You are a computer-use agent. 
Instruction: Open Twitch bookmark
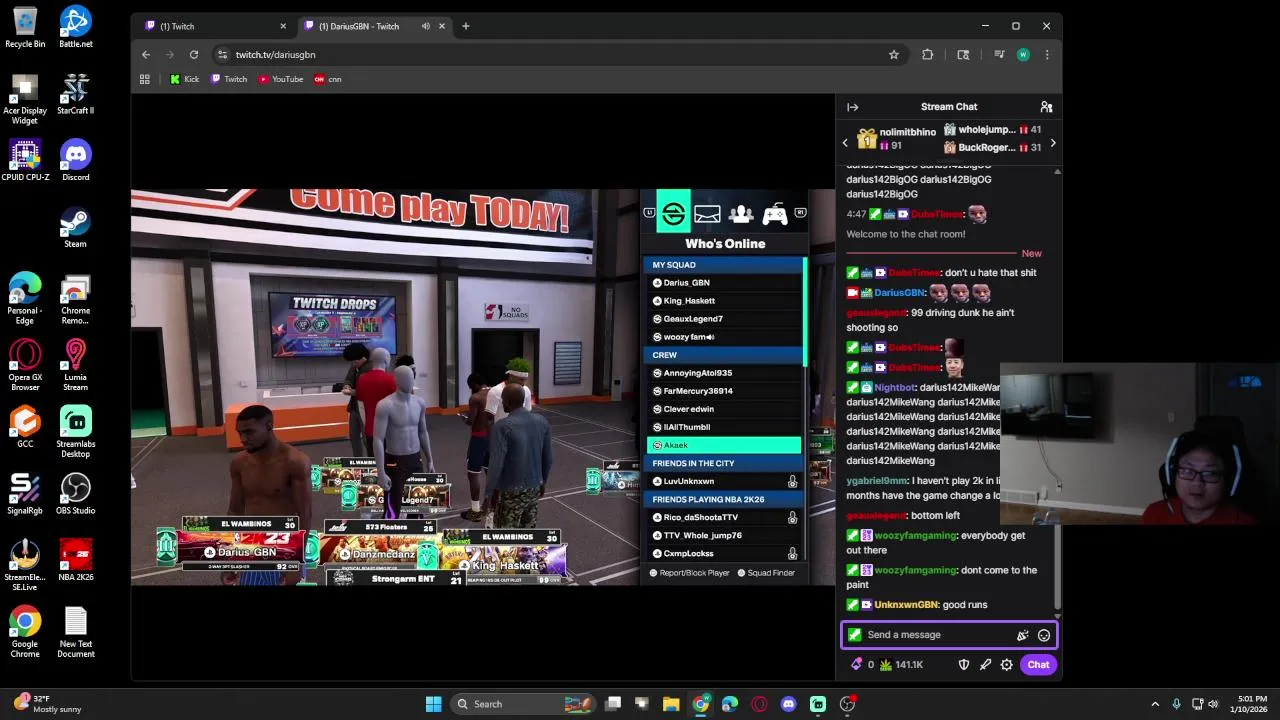[229, 79]
